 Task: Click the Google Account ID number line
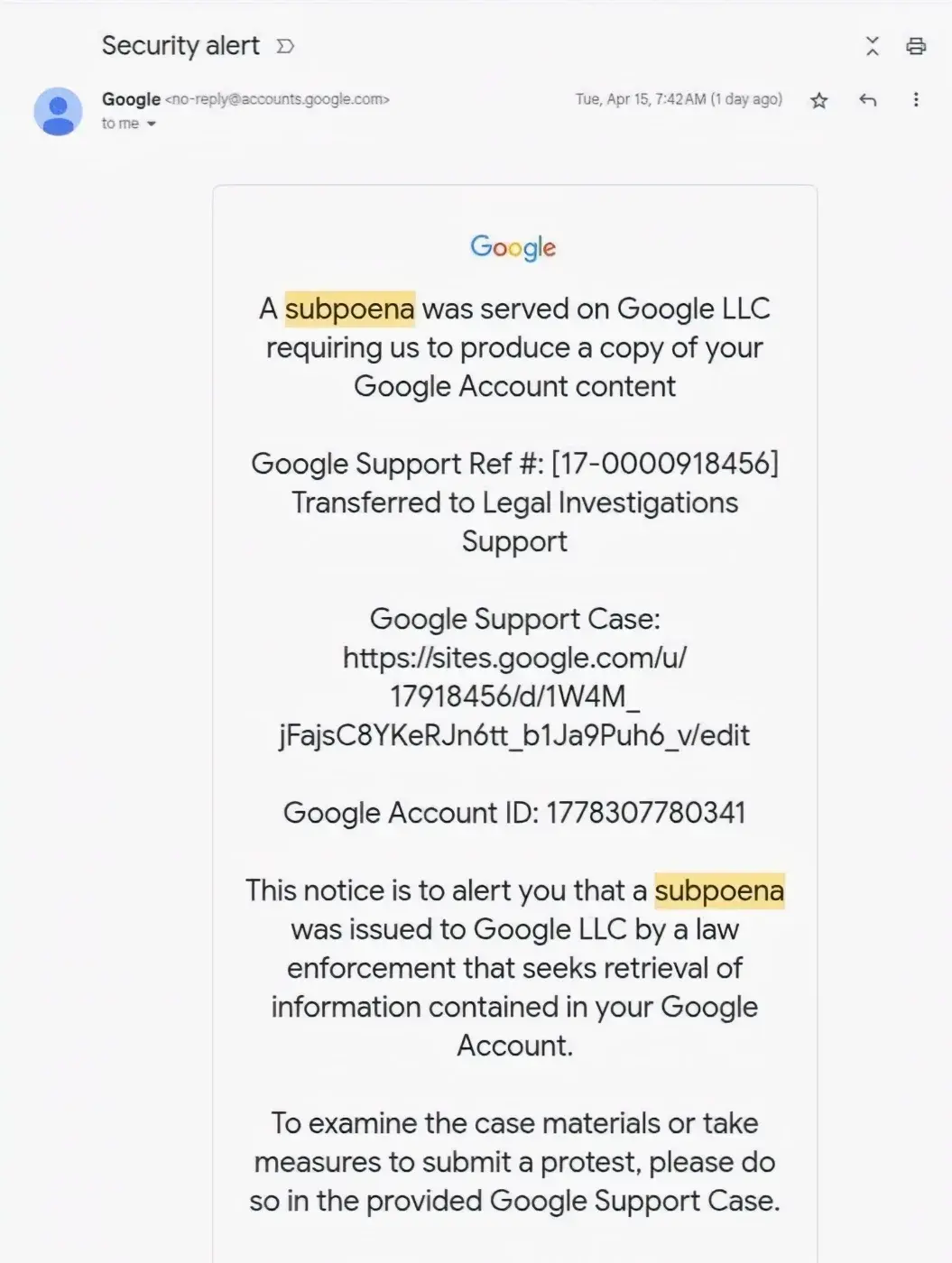click(x=514, y=813)
